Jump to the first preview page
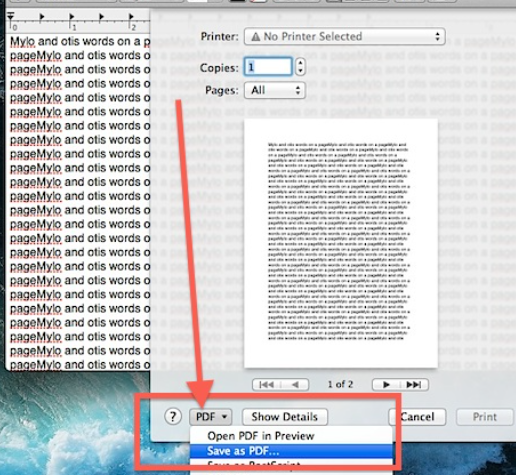516x475 pixels. coord(267,385)
